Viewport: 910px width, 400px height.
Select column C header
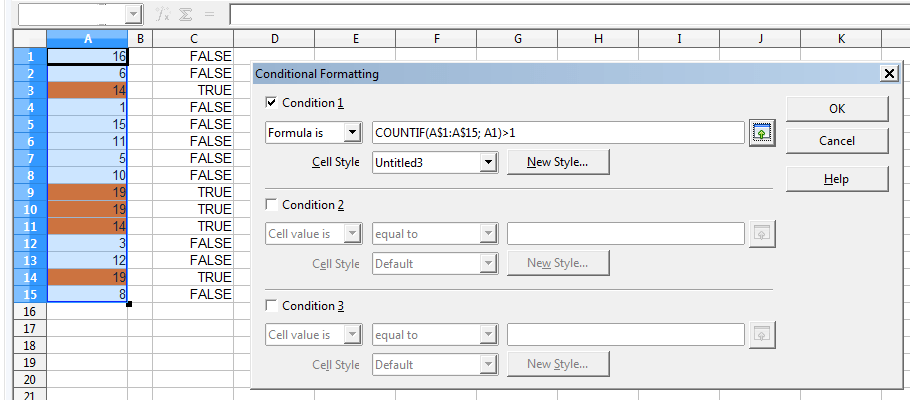point(192,39)
